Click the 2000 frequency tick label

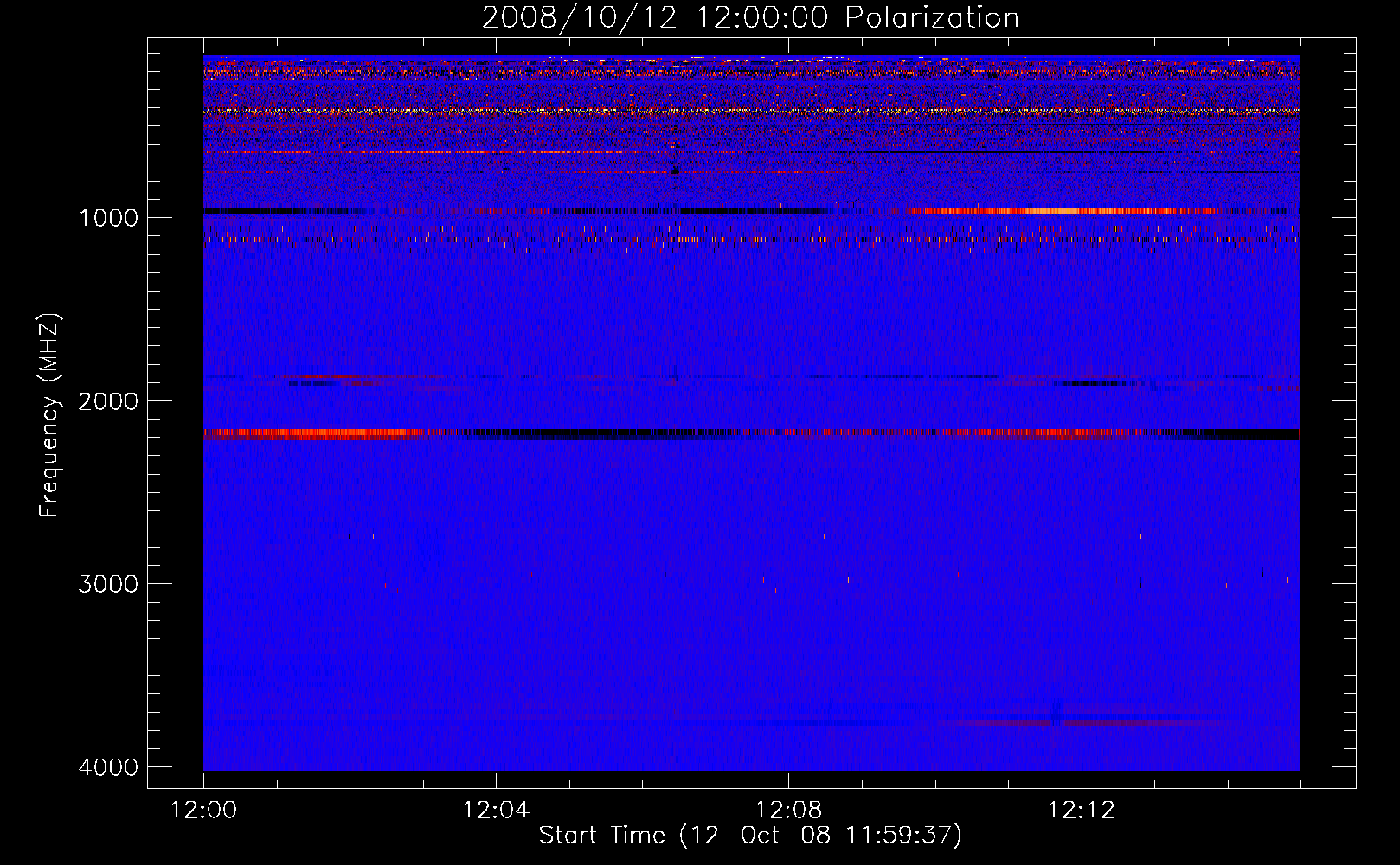point(108,400)
